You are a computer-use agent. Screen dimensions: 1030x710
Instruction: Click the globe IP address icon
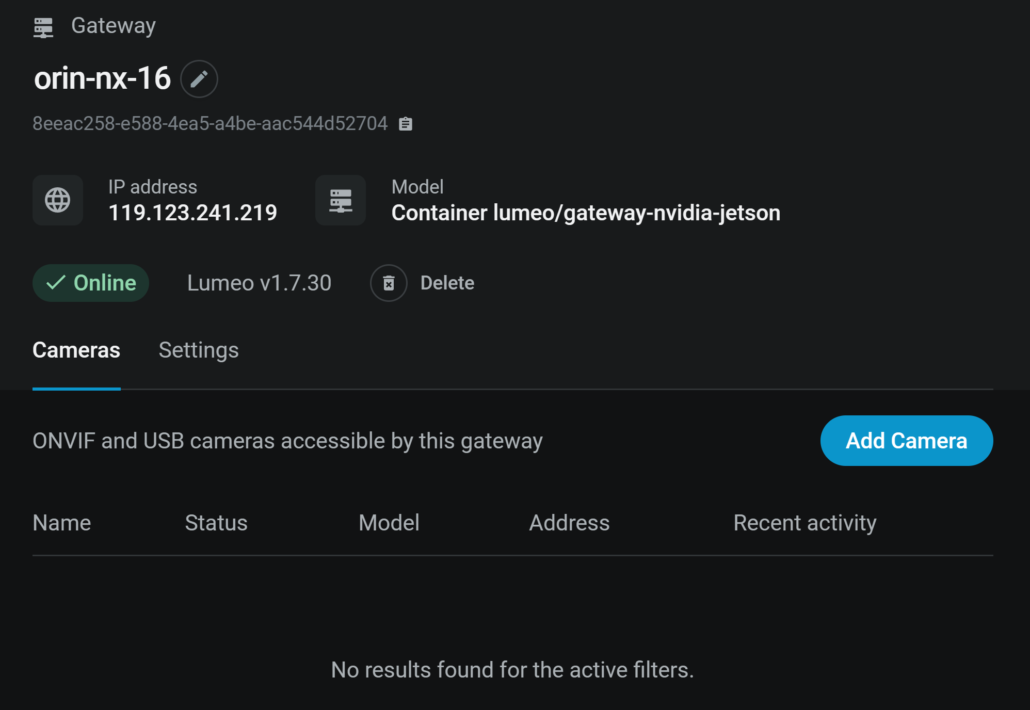pyautogui.click(x=58, y=200)
